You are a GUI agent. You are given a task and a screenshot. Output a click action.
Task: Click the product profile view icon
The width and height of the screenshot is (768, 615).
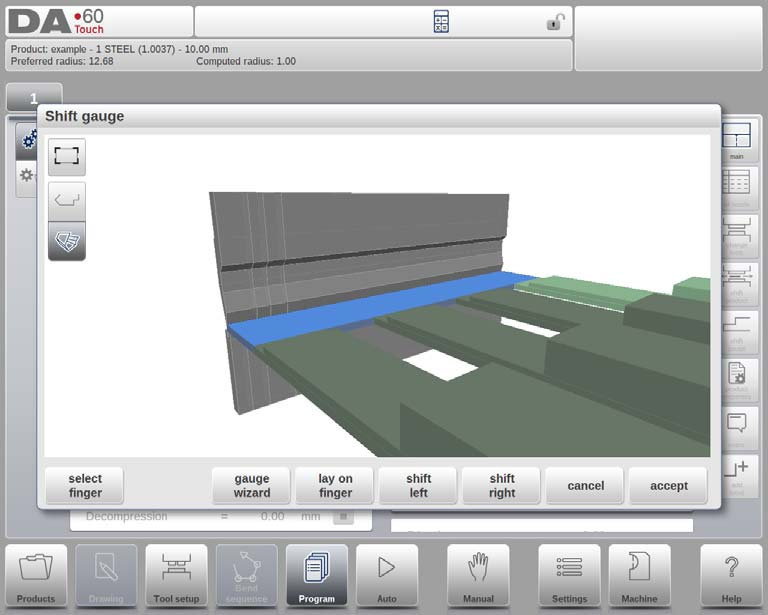[x=67, y=201]
